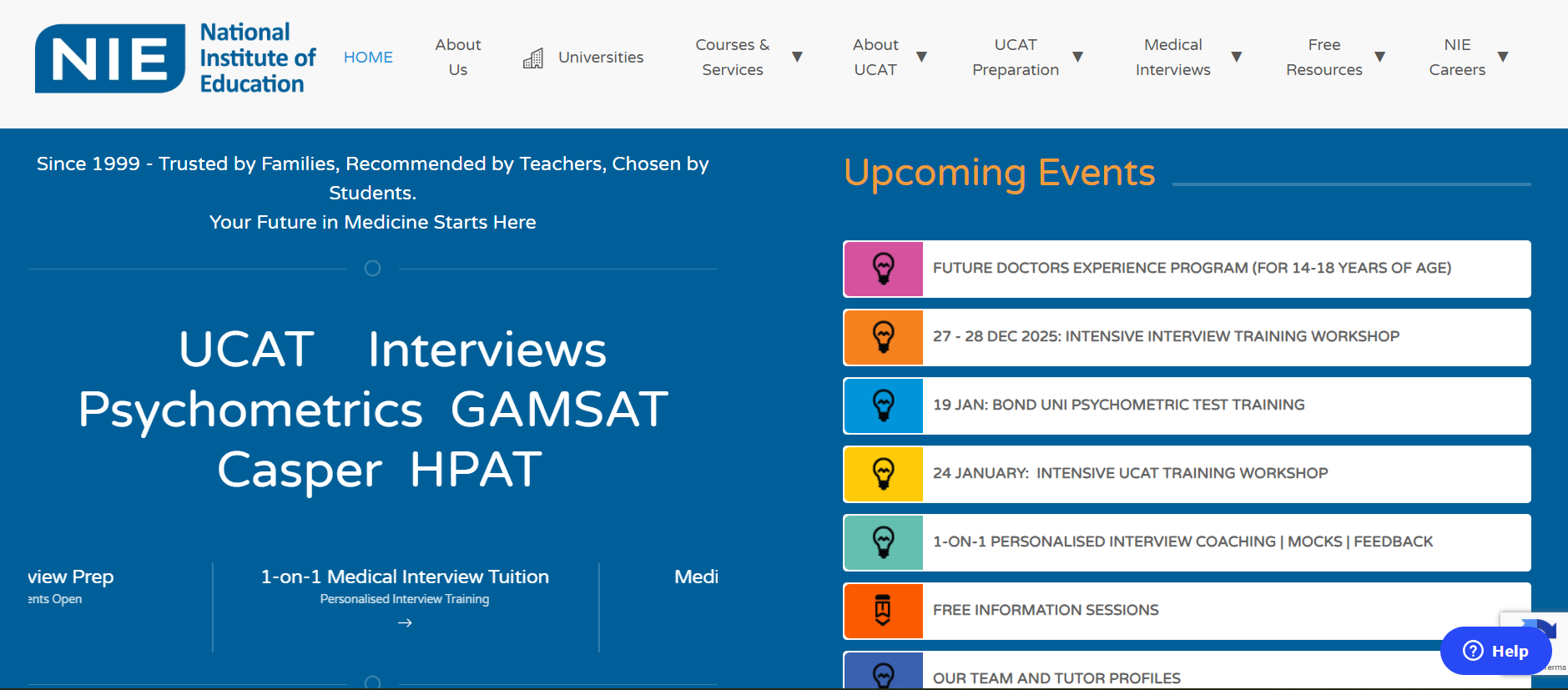The height and width of the screenshot is (690, 1568).
Task: Open the UCAT Preparation menu
Action: tap(1016, 57)
